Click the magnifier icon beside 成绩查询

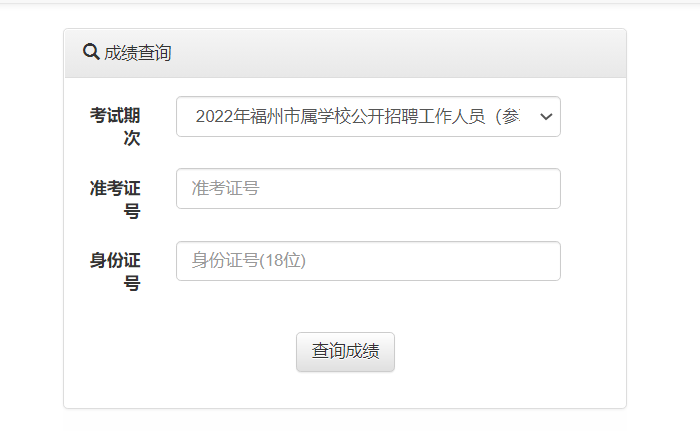(91, 52)
